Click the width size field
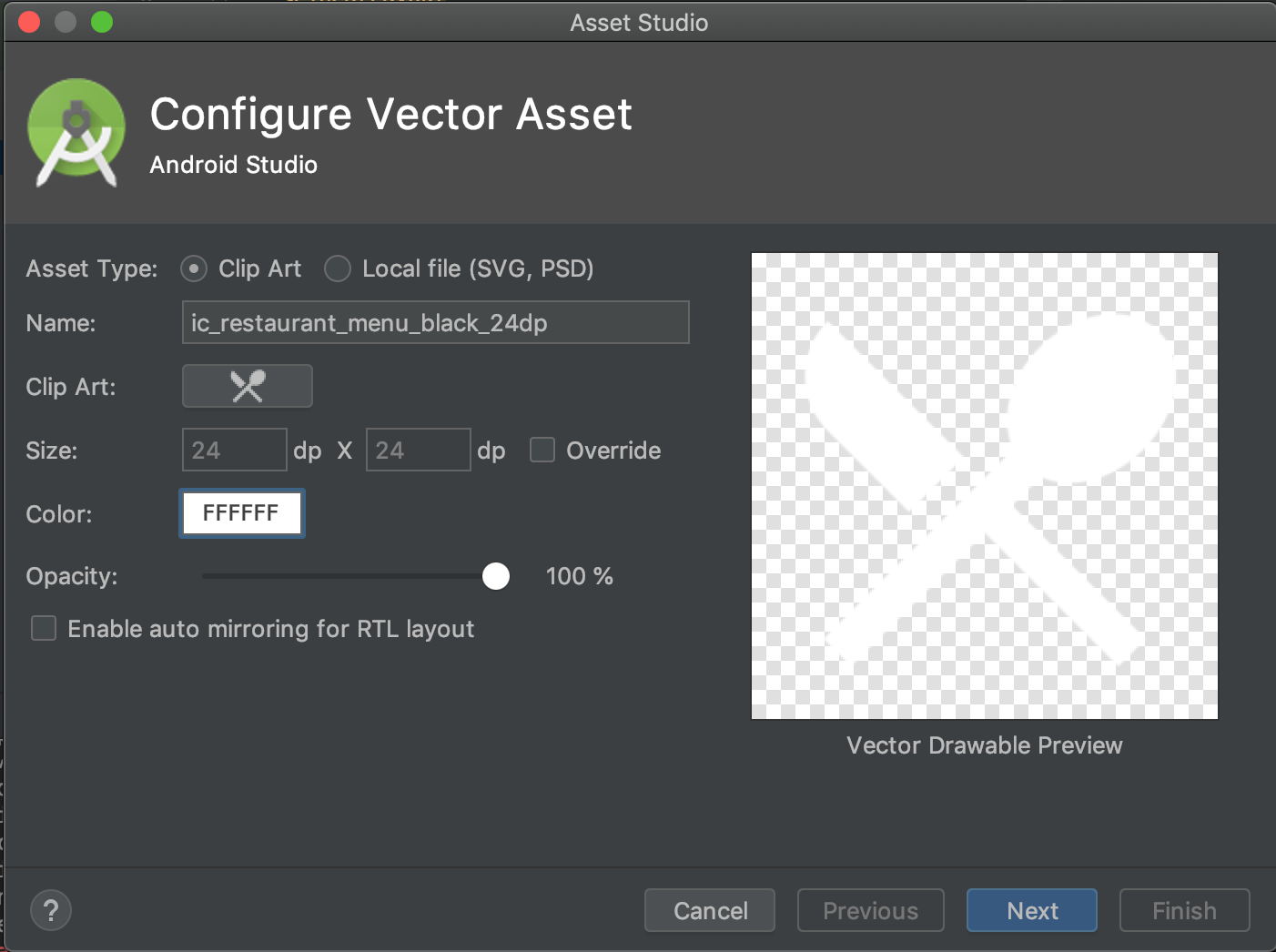This screenshot has width=1276, height=952. [234, 450]
